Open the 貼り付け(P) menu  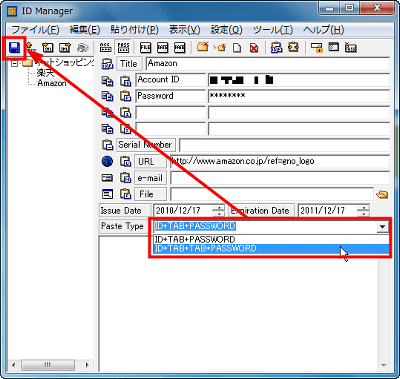pos(134,30)
